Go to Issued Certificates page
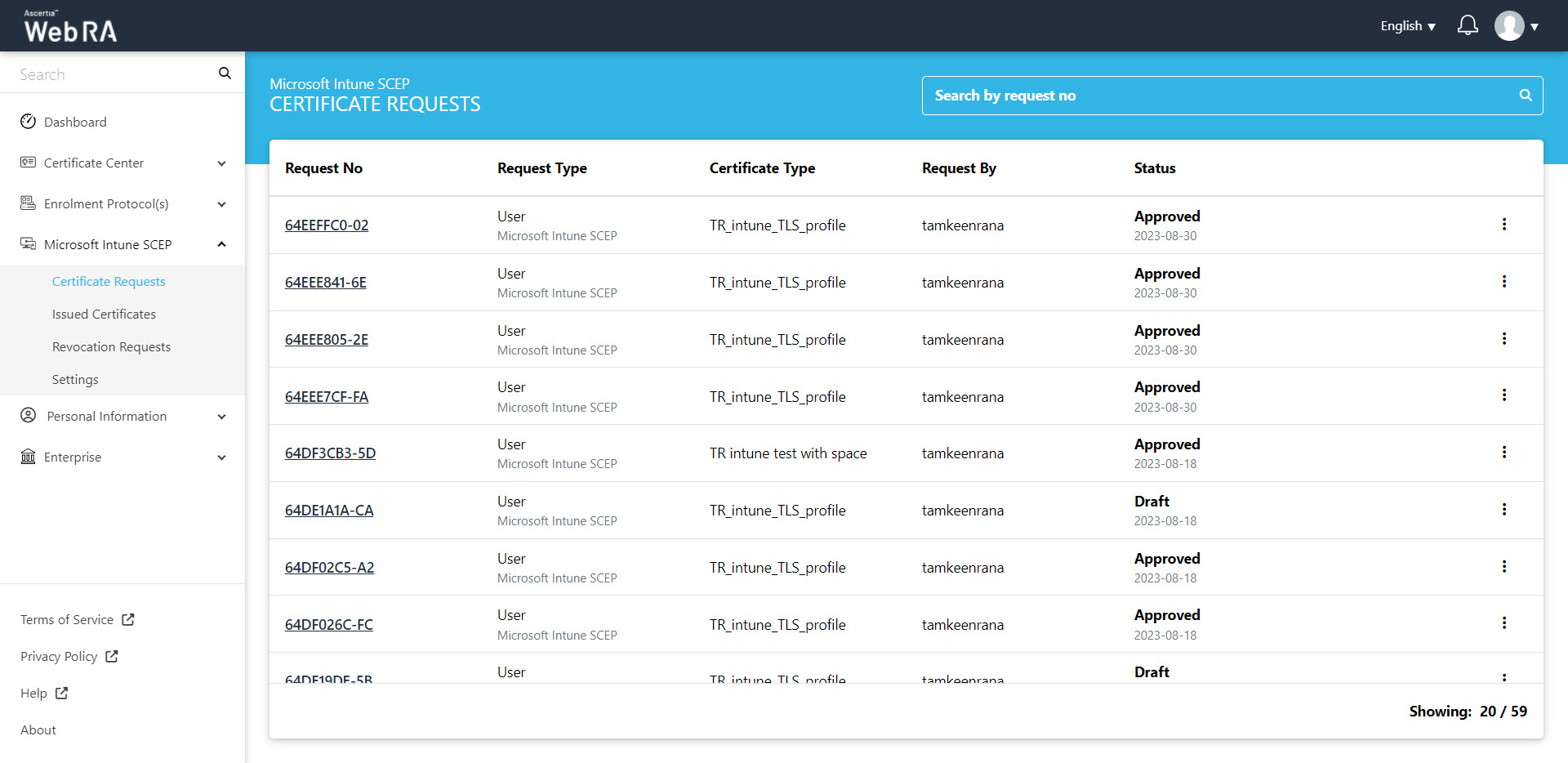Viewport: 1568px width, 763px height. click(x=104, y=315)
